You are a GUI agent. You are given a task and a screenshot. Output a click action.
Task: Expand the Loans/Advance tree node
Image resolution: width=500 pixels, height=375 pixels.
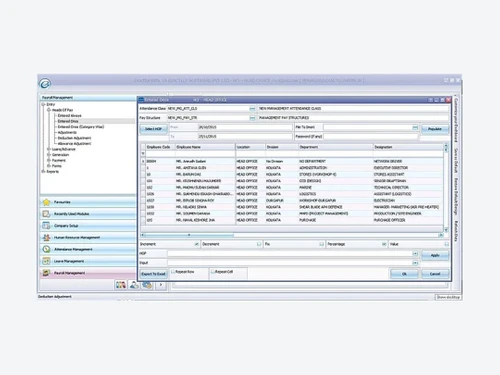(x=49, y=149)
